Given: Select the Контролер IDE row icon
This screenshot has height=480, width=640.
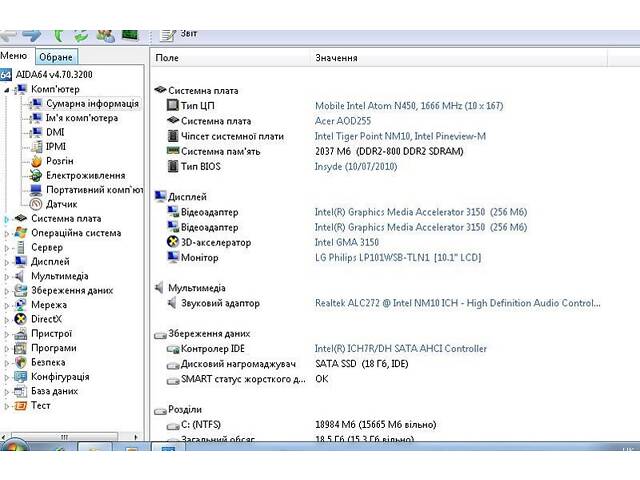Looking at the screenshot, I should 173,349.
